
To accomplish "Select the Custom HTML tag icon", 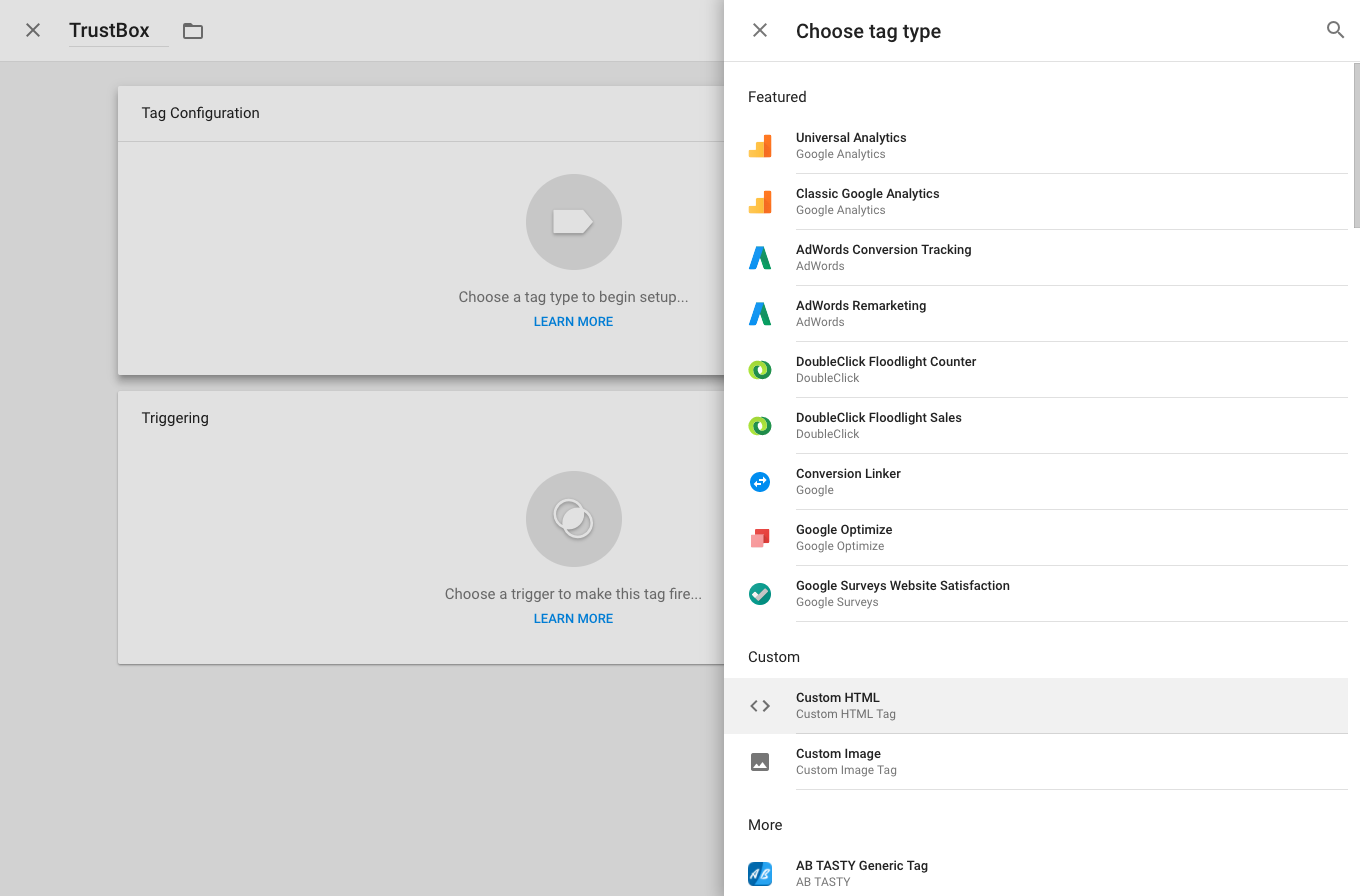I will (x=760, y=705).
